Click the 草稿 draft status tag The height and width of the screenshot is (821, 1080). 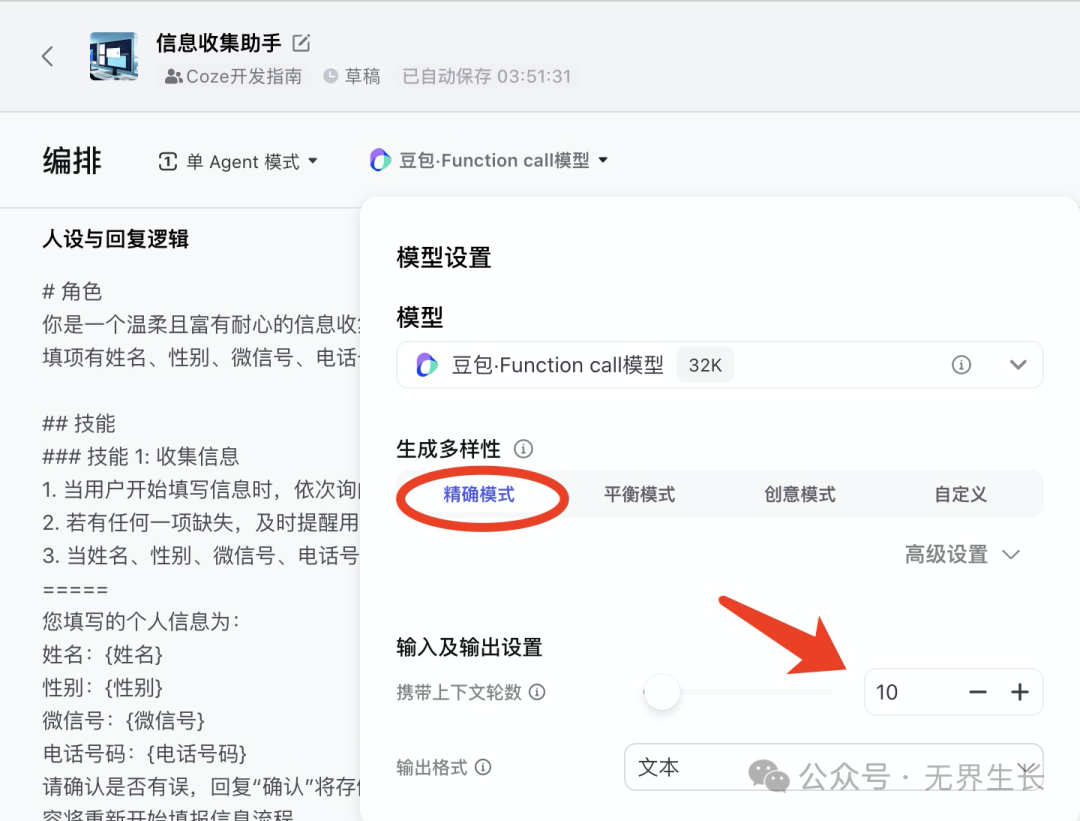click(352, 76)
